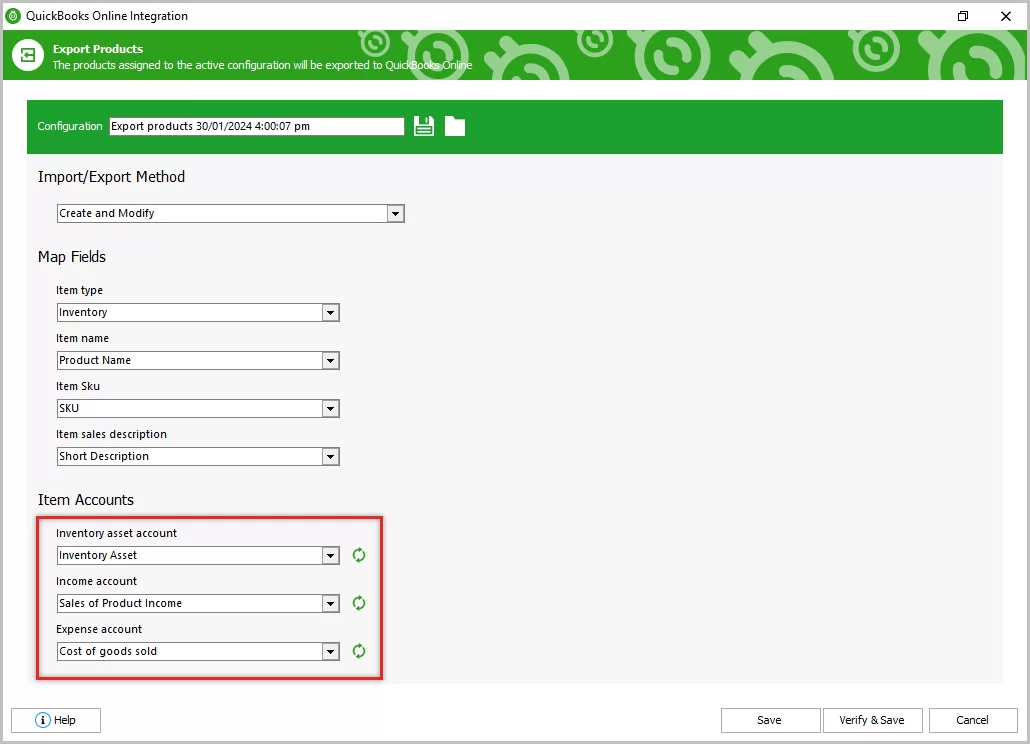Open the Item Sku dropdown

pos(330,408)
